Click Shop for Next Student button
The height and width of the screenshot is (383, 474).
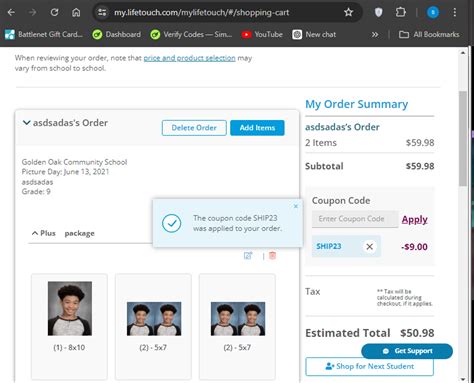370,366
